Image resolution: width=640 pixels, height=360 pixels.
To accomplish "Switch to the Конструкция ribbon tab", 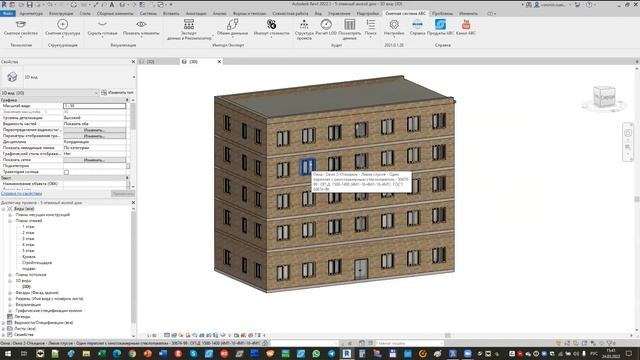I will point(61,13).
